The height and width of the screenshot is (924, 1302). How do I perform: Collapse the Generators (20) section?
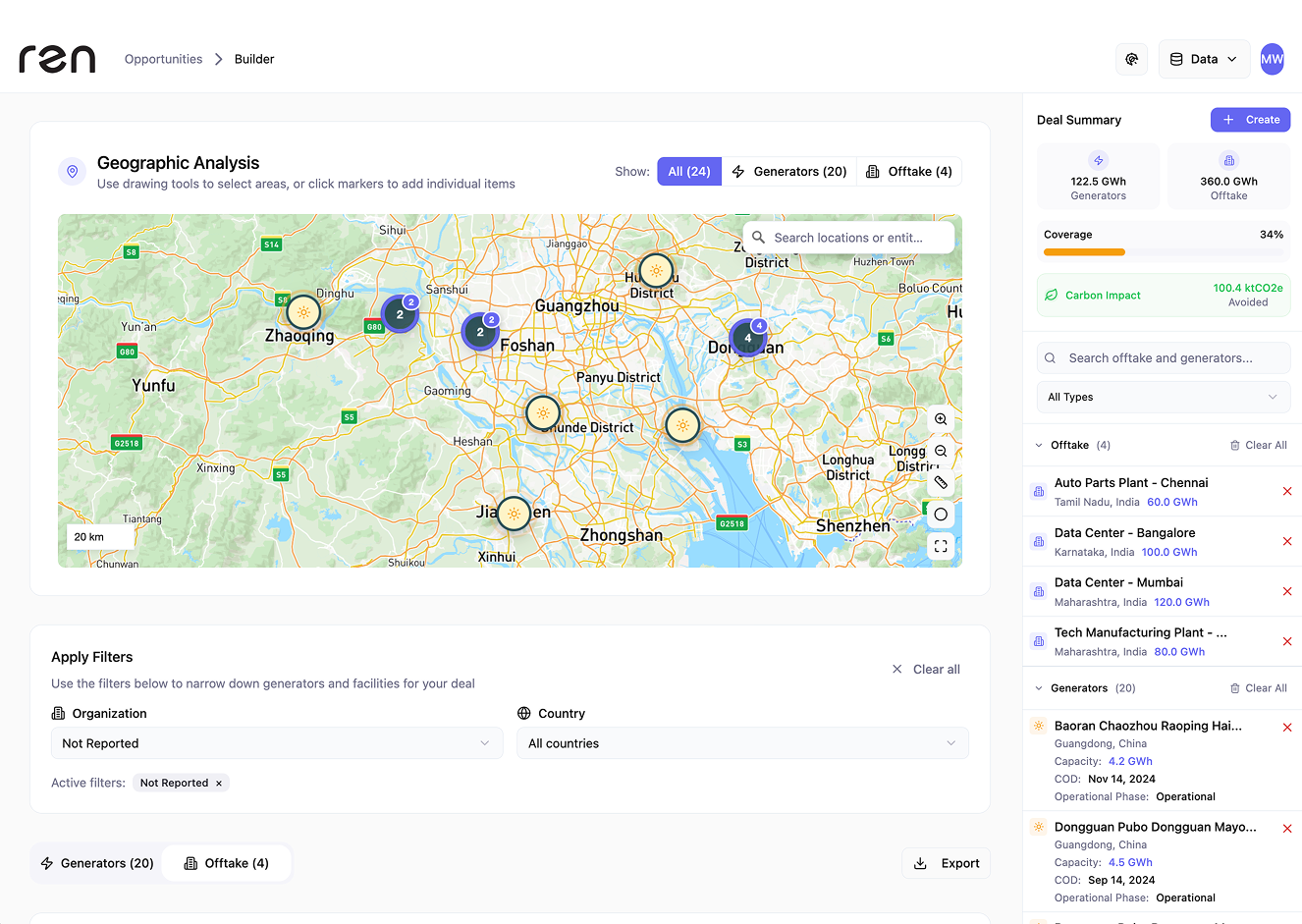pos(1038,687)
